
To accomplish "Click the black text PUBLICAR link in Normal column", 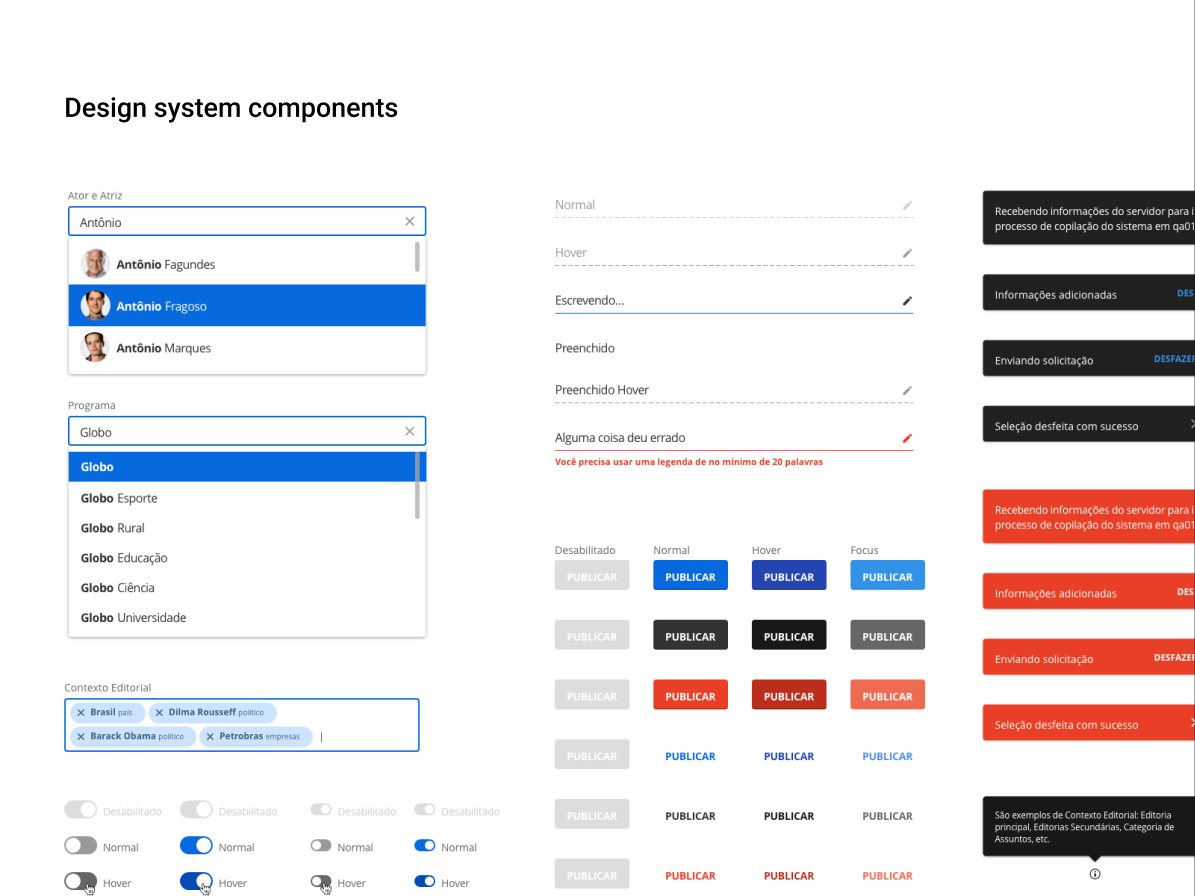I will point(690,815).
